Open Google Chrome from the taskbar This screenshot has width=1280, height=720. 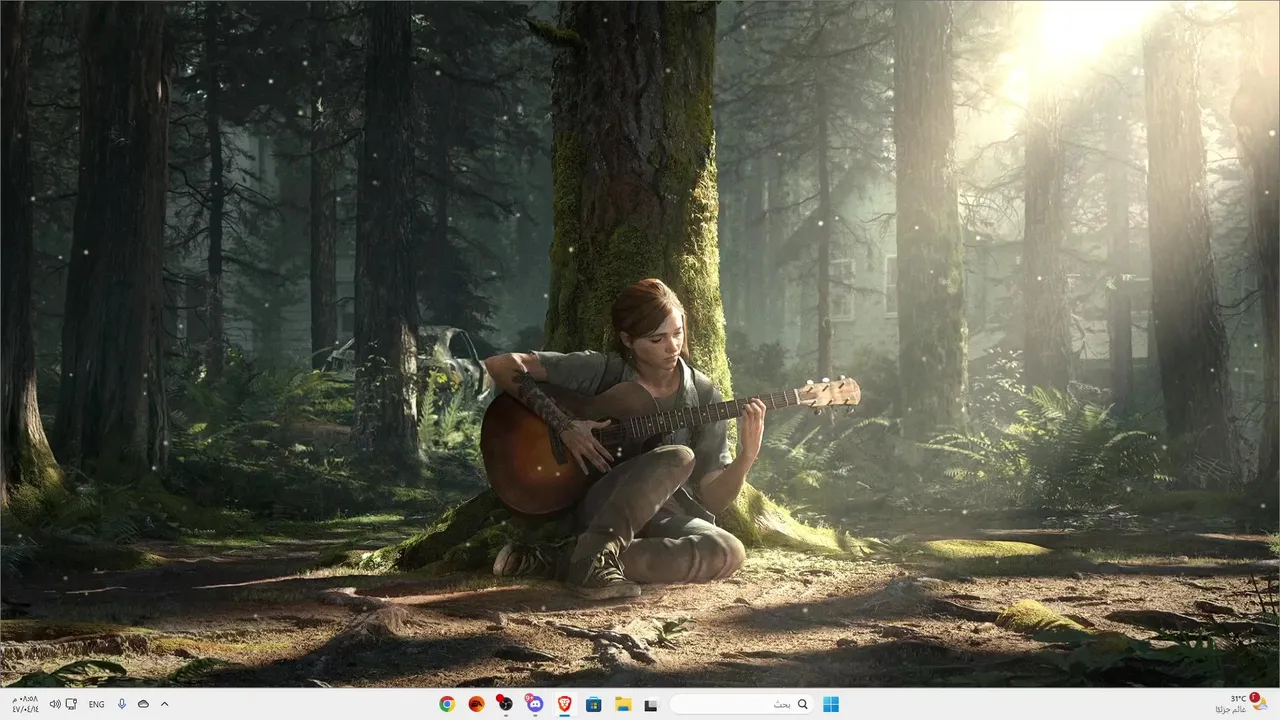447,704
